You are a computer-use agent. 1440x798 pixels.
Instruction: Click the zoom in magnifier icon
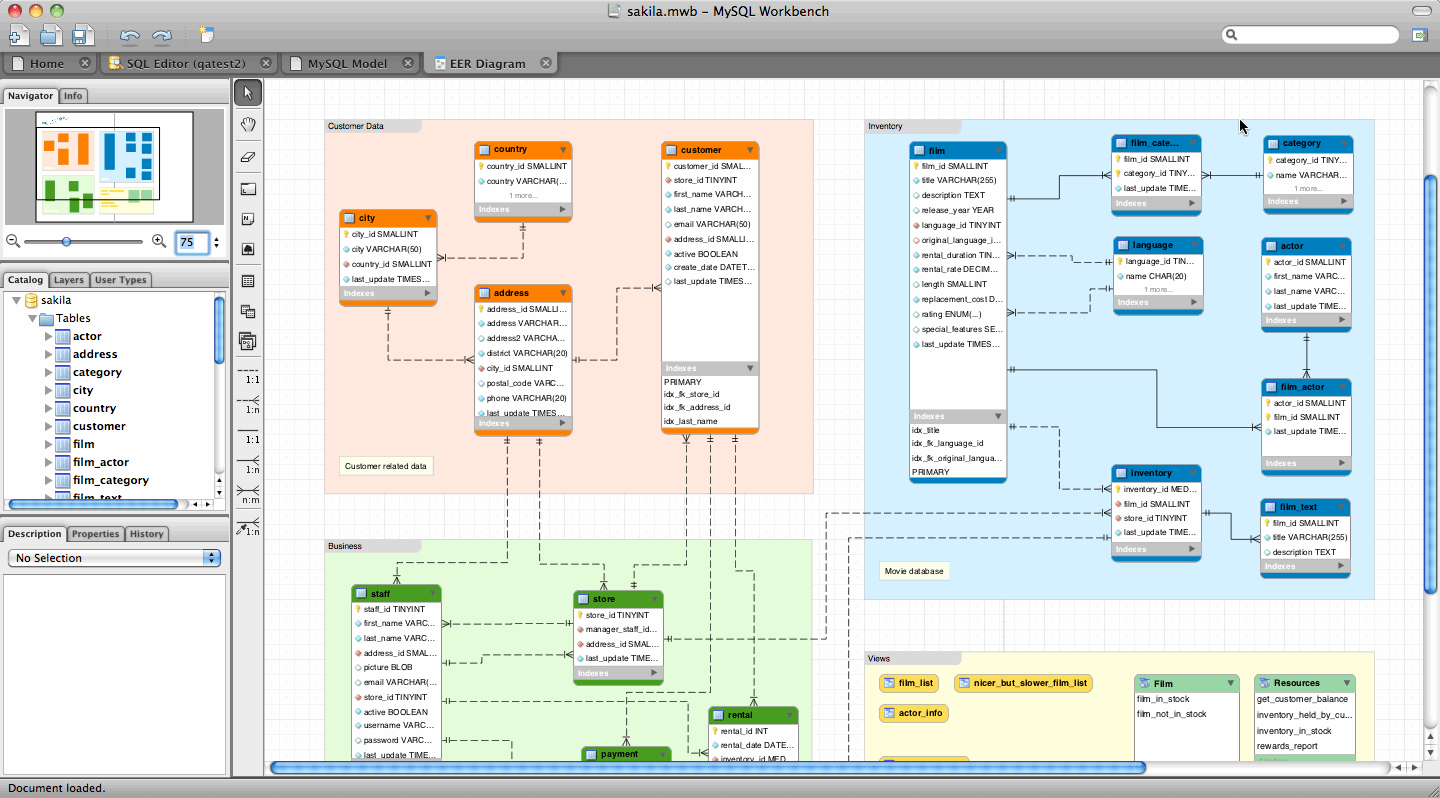(x=159, y=241)
